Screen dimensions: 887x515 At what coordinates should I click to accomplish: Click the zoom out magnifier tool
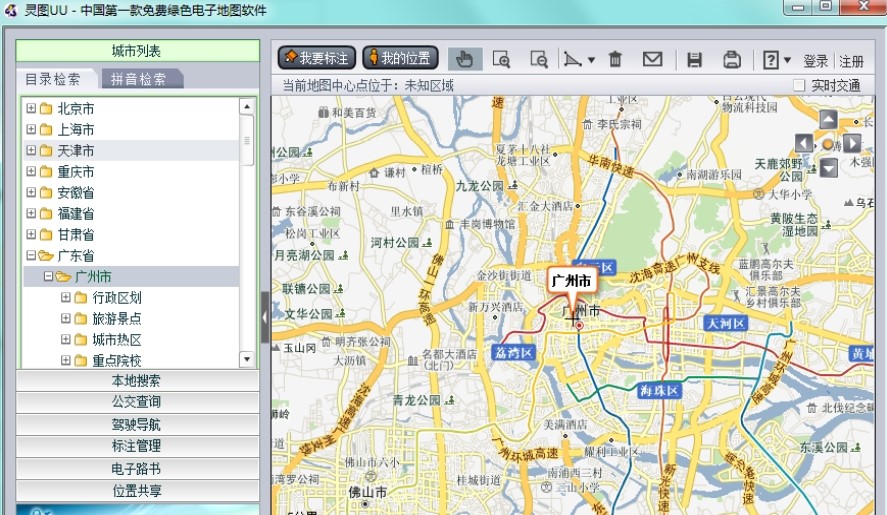pyautogui.click(x=538, y=59)
